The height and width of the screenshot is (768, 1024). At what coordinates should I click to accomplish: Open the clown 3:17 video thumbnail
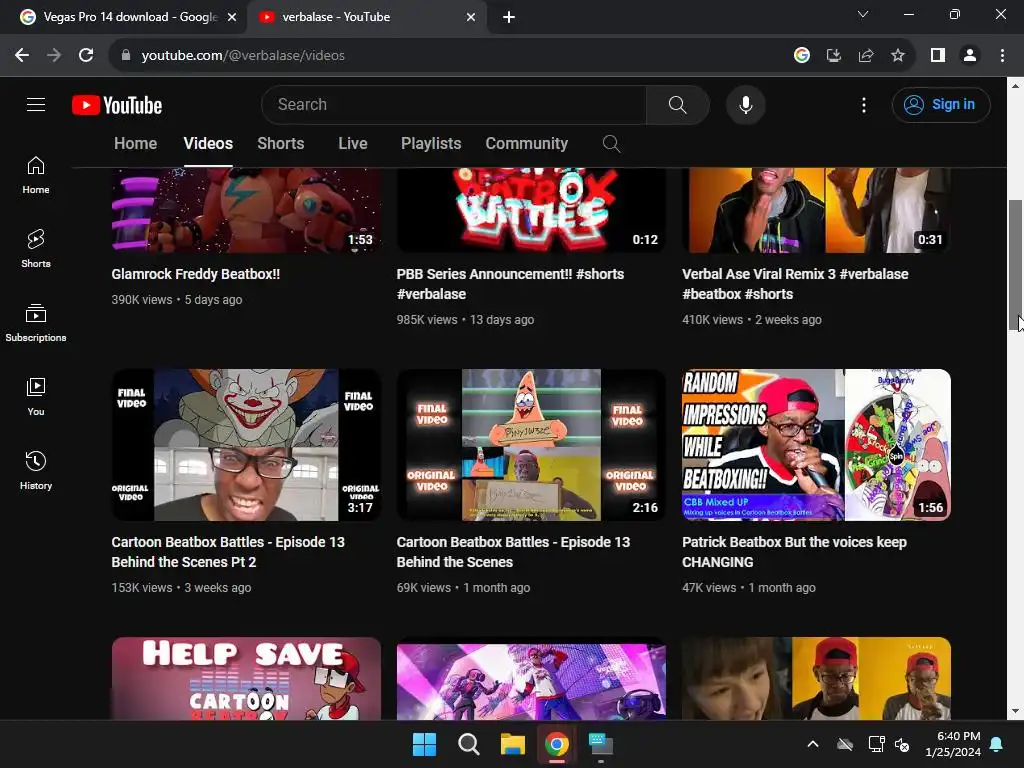click(246, 445)
